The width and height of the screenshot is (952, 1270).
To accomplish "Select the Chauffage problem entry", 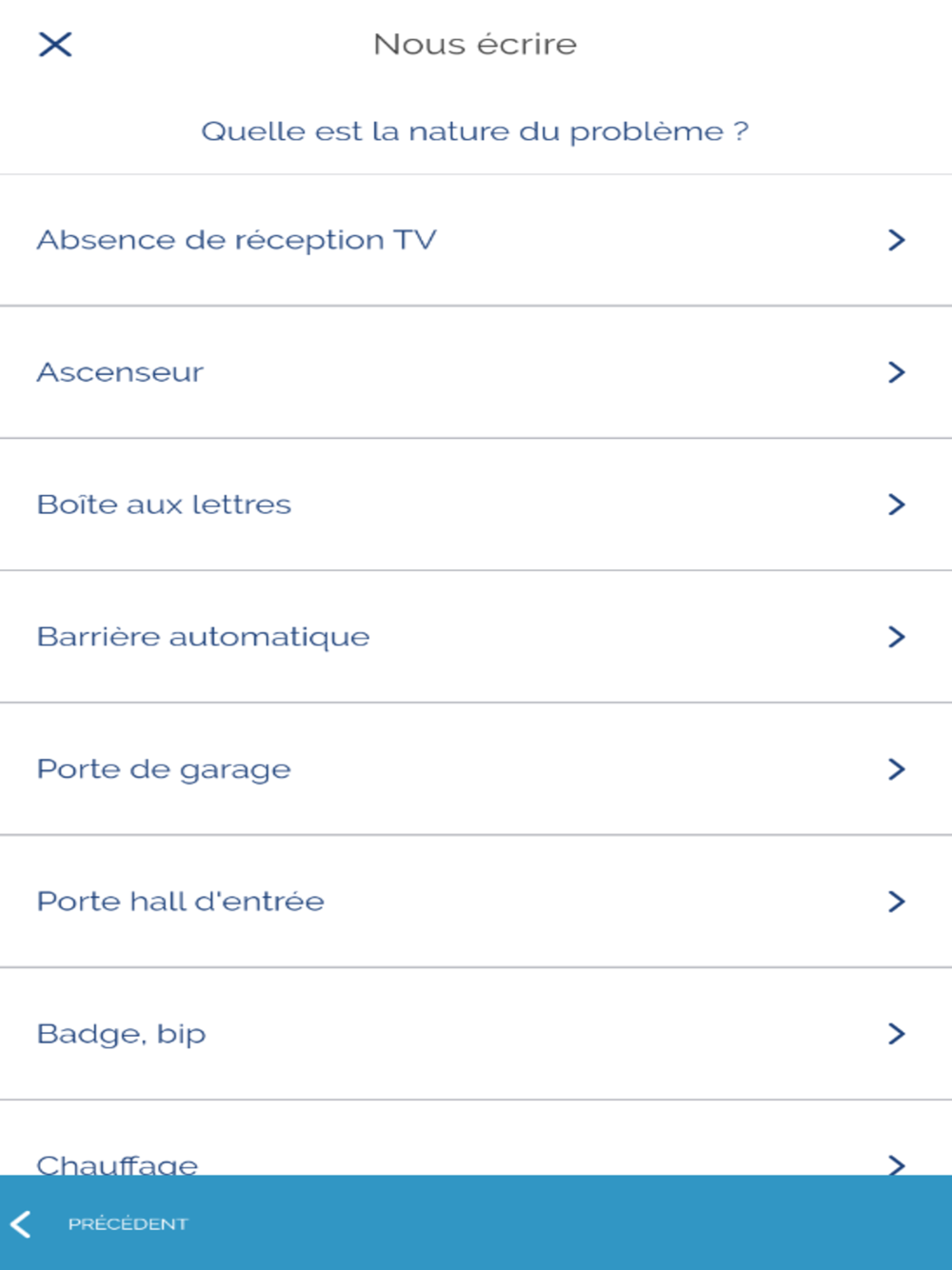I will coord(117,1163).
